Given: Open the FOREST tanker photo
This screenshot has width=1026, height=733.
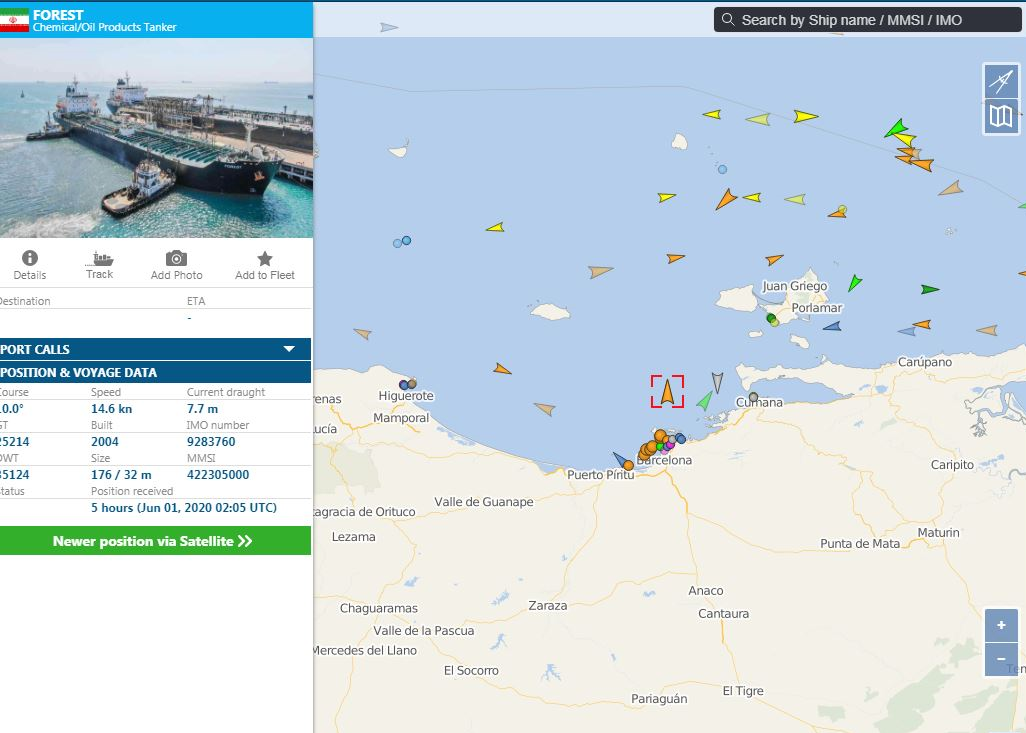Looking at the screenshot, I should pyautogui.click(x=155, y=138).
